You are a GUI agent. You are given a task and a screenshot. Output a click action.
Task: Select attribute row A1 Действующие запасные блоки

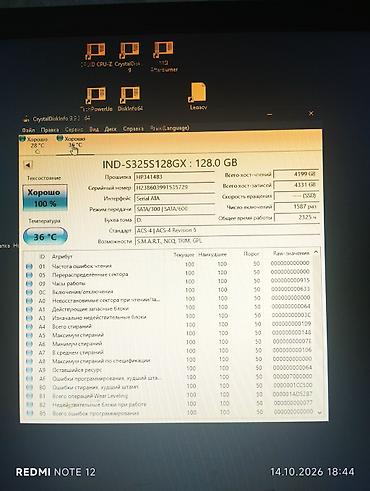click(169, 309)
